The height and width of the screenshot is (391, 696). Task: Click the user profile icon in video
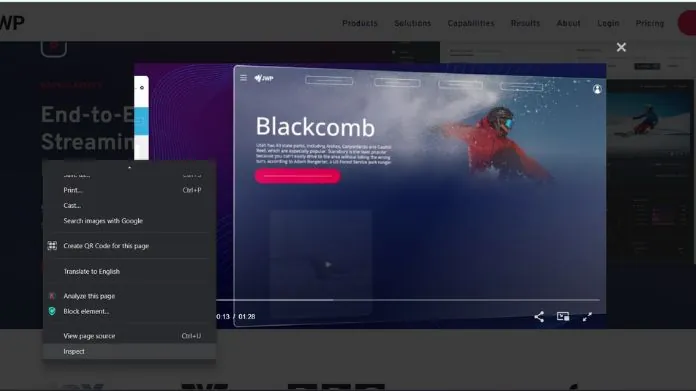click(597, 89)
